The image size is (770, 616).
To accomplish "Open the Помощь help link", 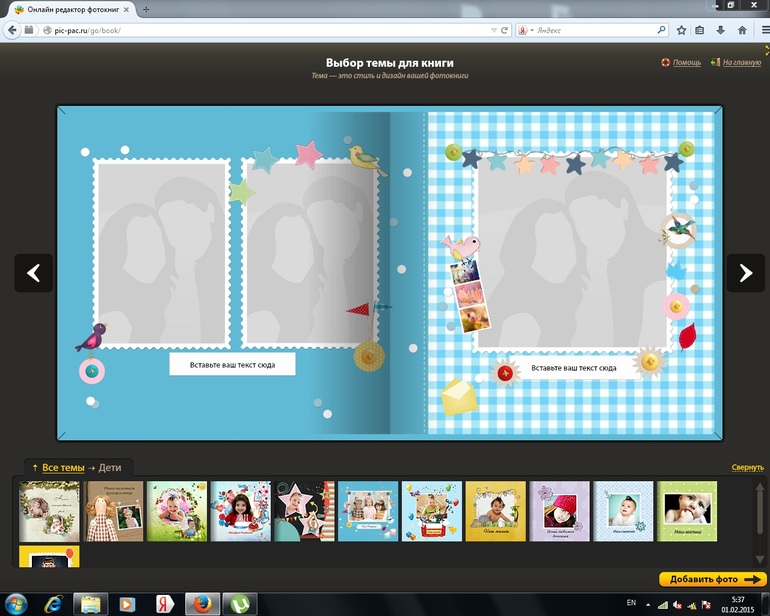I will pyautogui.click(x=686, y=63).
